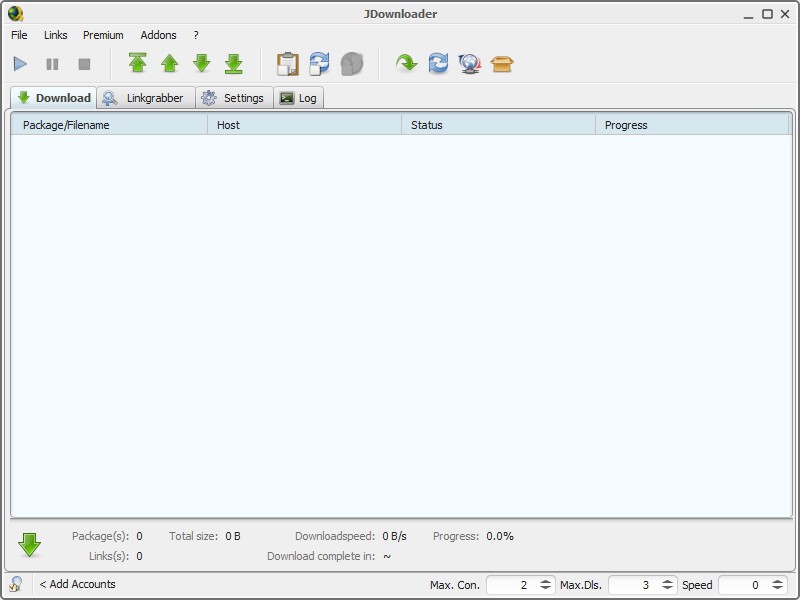Viewport: 800px width, 600px height.
Task: Click the green download arrow in the status bar
Action: [x=31, y=545]
